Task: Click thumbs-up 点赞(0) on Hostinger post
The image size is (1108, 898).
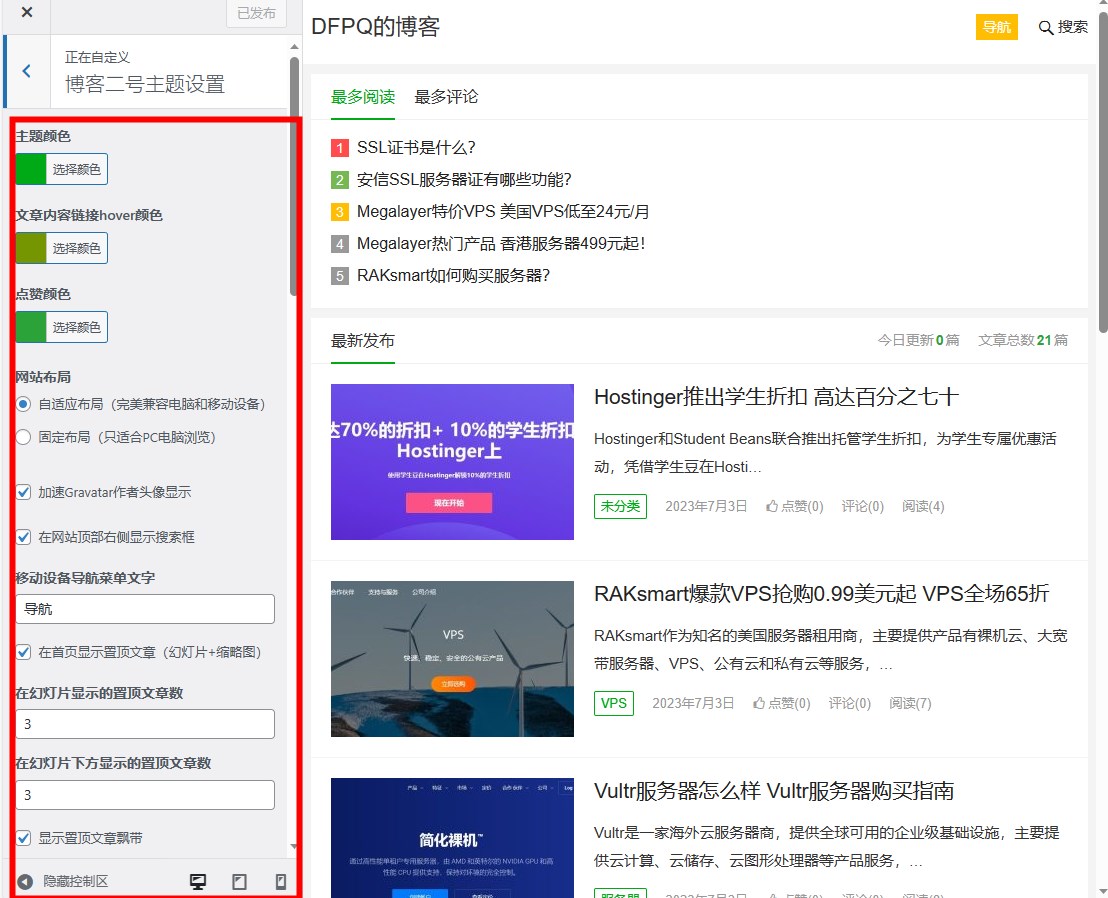Action: tap(795, 506)
